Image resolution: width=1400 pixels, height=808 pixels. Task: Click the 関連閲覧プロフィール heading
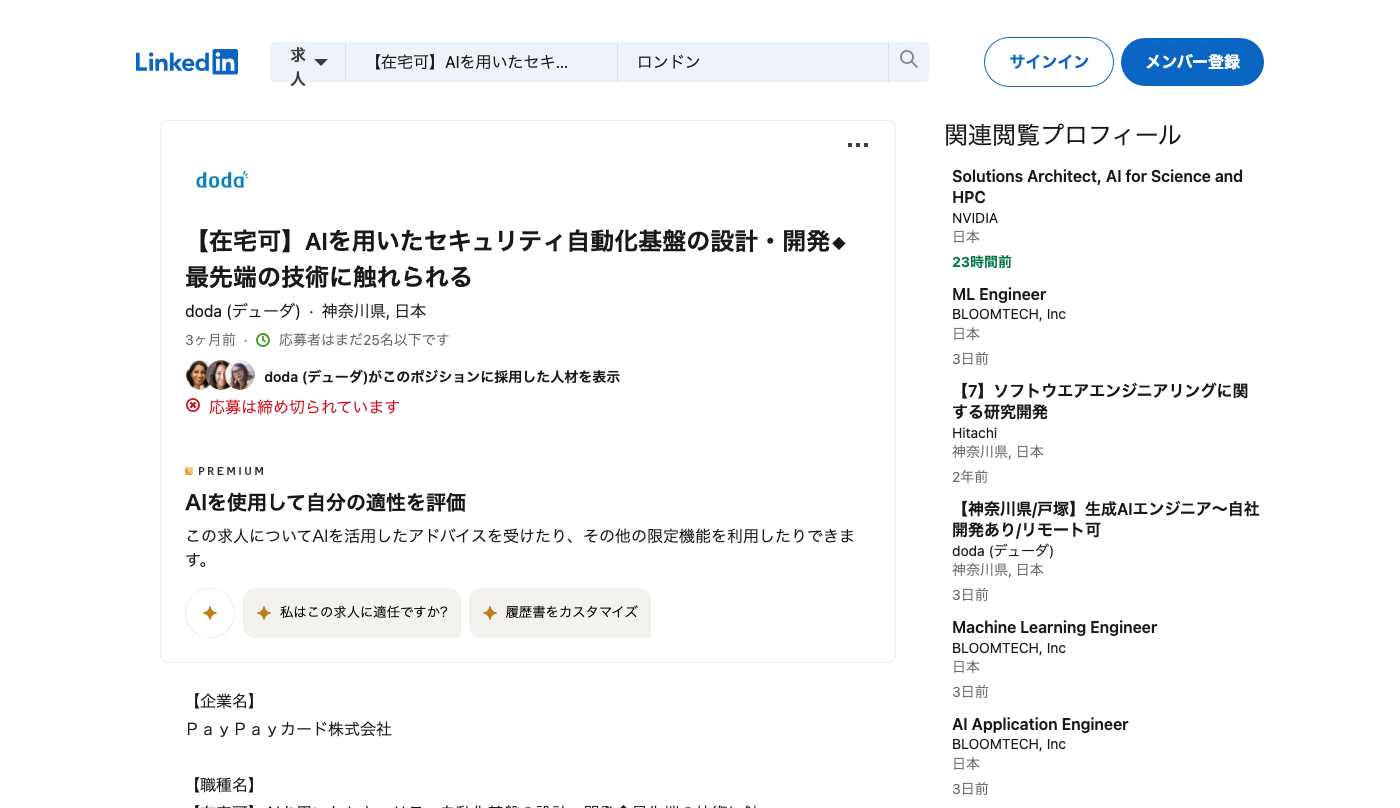click(1063, 135)
